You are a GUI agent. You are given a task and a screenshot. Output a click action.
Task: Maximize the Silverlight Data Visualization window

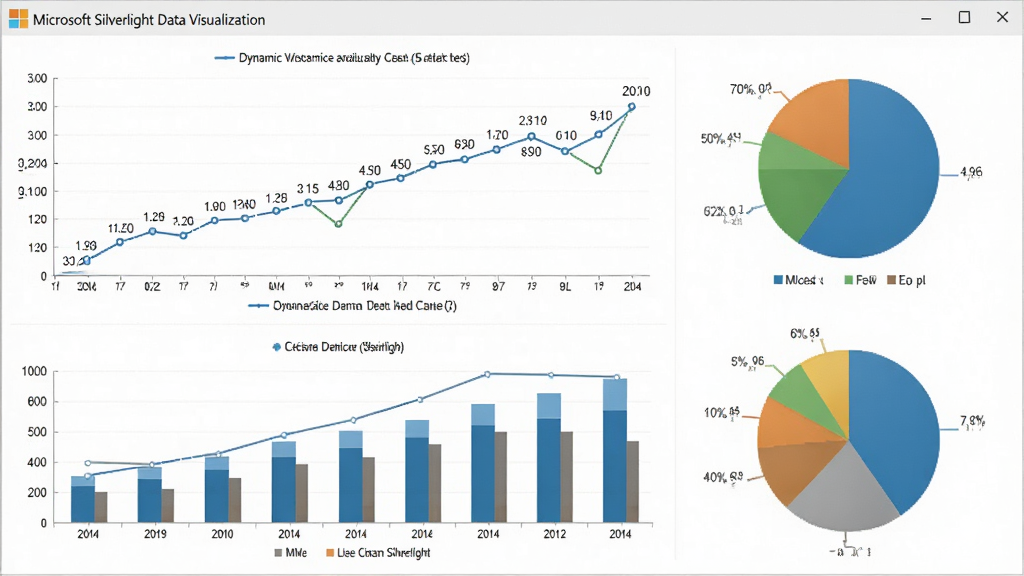click(x=964, y=18)
